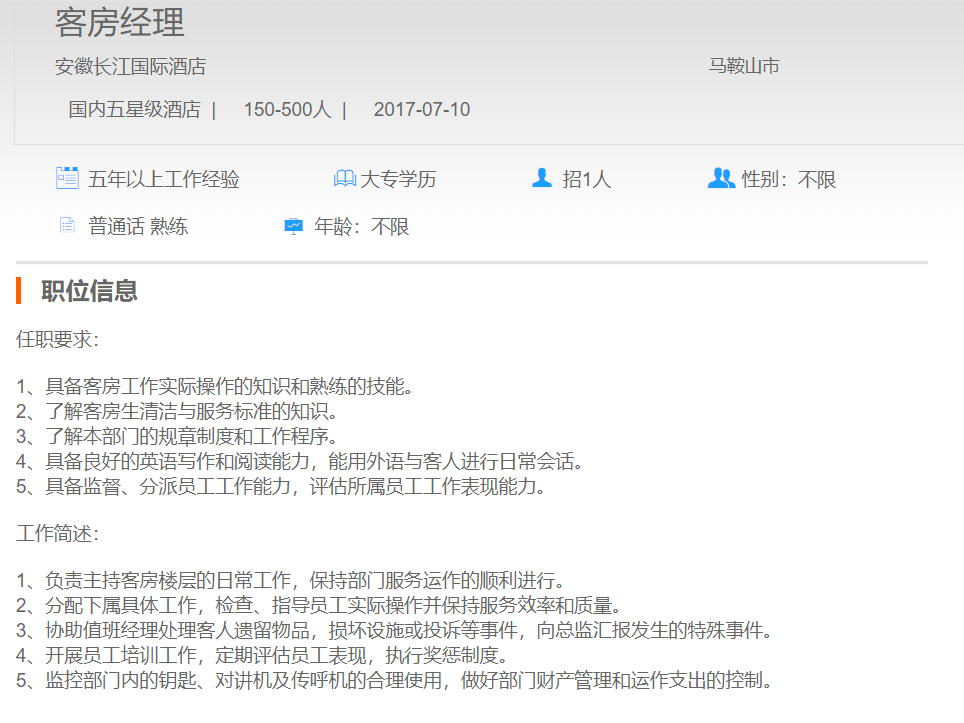Click the 客房经理 job title

point(119,22)
